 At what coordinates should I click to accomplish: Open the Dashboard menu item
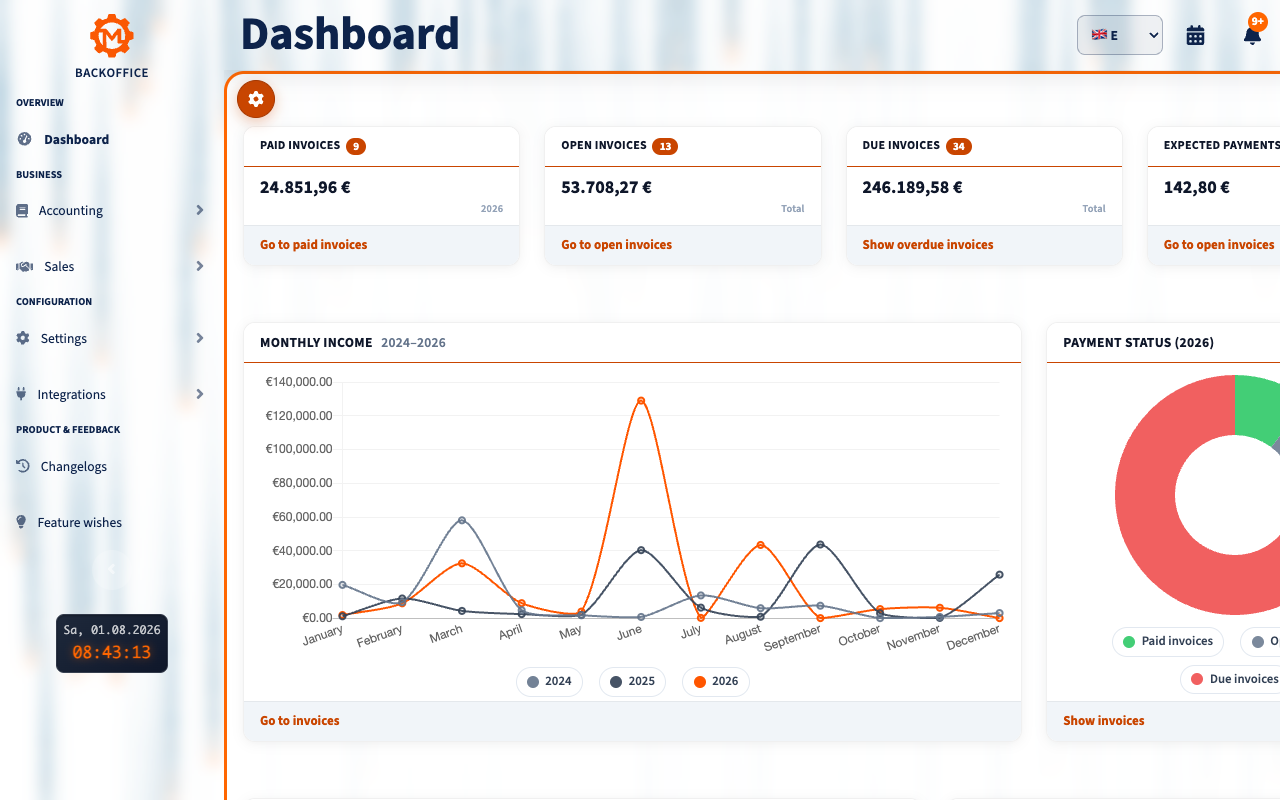[112, 139]
